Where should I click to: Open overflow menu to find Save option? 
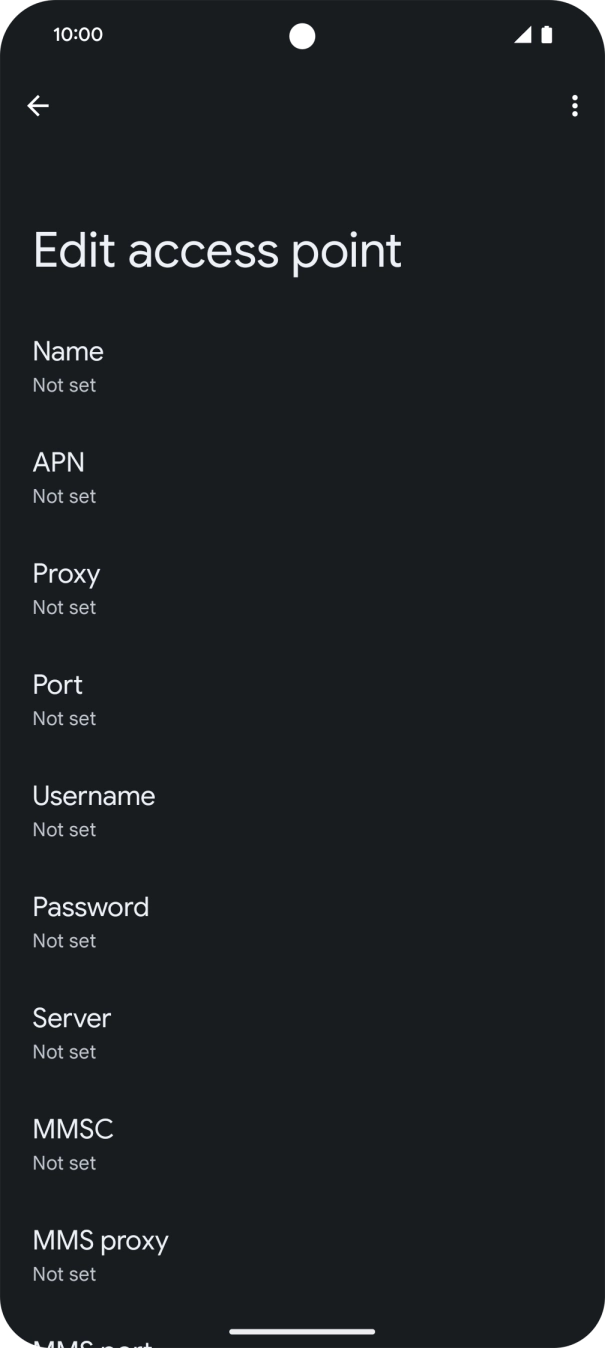[574, 105]
